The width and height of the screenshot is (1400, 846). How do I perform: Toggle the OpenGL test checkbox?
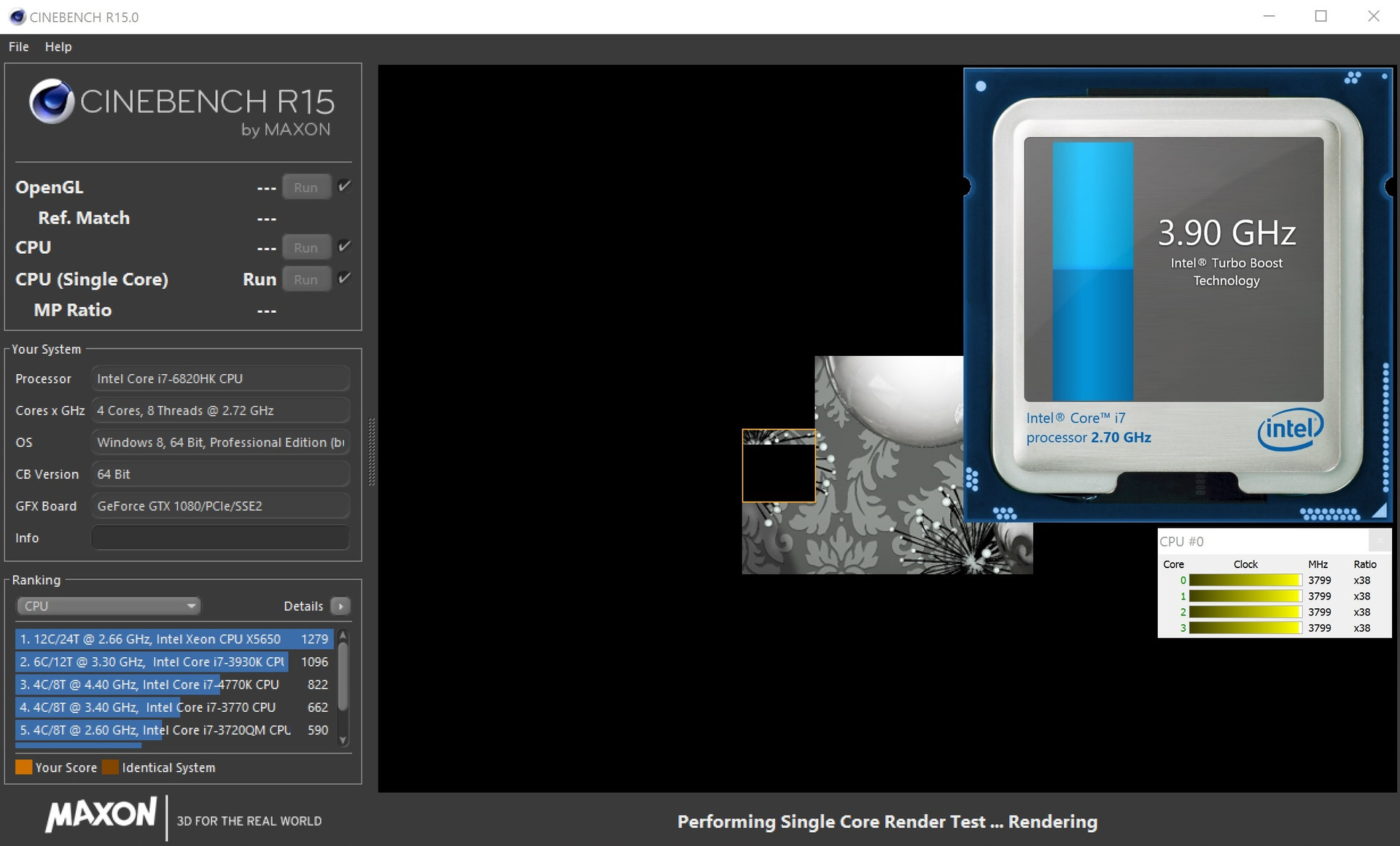[x=345, y=186]
